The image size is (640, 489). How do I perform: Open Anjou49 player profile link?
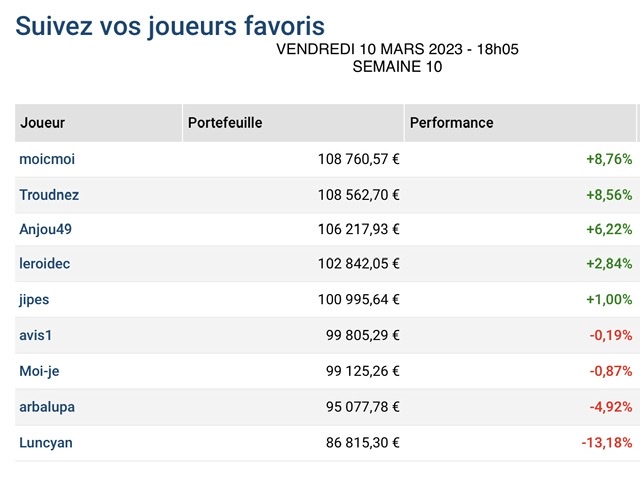(x=45, y=229)
